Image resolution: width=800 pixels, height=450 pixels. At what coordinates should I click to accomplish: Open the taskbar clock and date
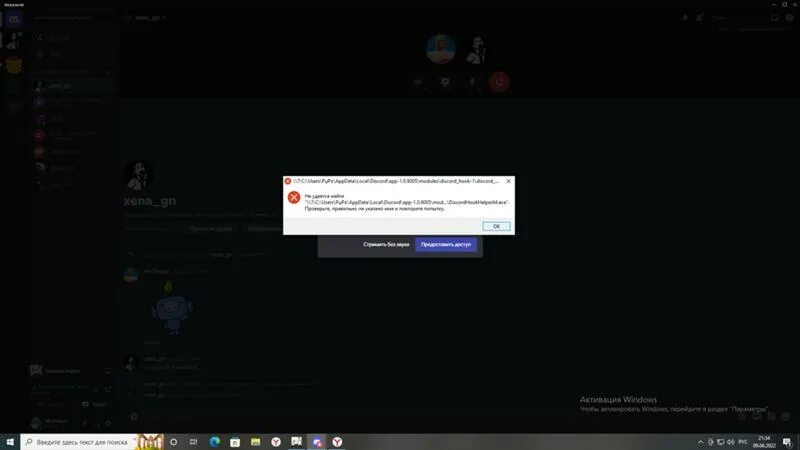pyautogui.click(x=764, y=442)
